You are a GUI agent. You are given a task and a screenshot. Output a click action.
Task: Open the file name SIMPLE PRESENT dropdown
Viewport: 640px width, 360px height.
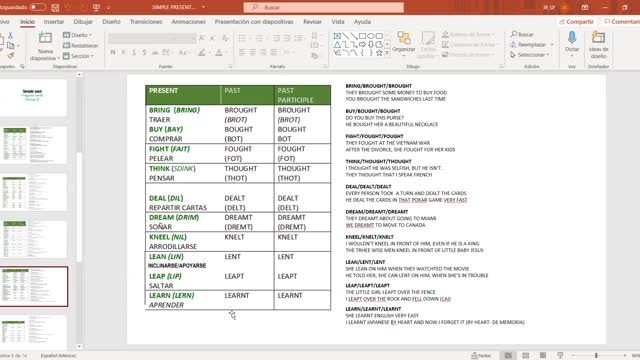tap(203, 7)
